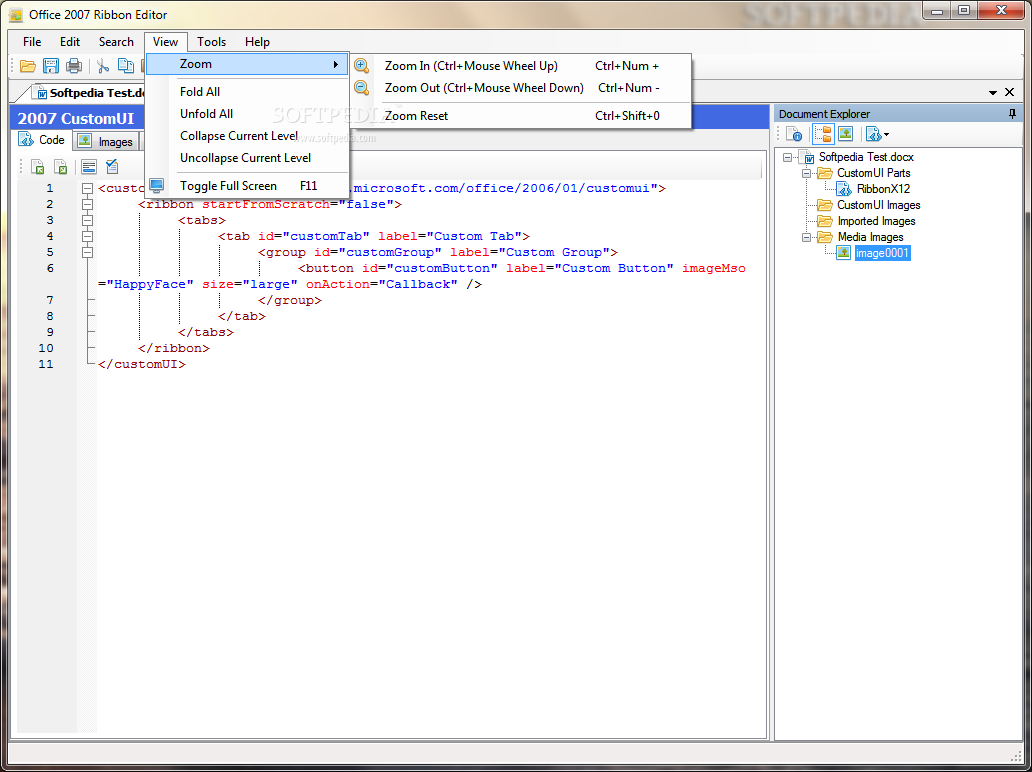Image resolution: width=1032 pixels, height=772 pixels.
Task: Click the text lines icon in code toolbar
Action: tap(89, 167)
